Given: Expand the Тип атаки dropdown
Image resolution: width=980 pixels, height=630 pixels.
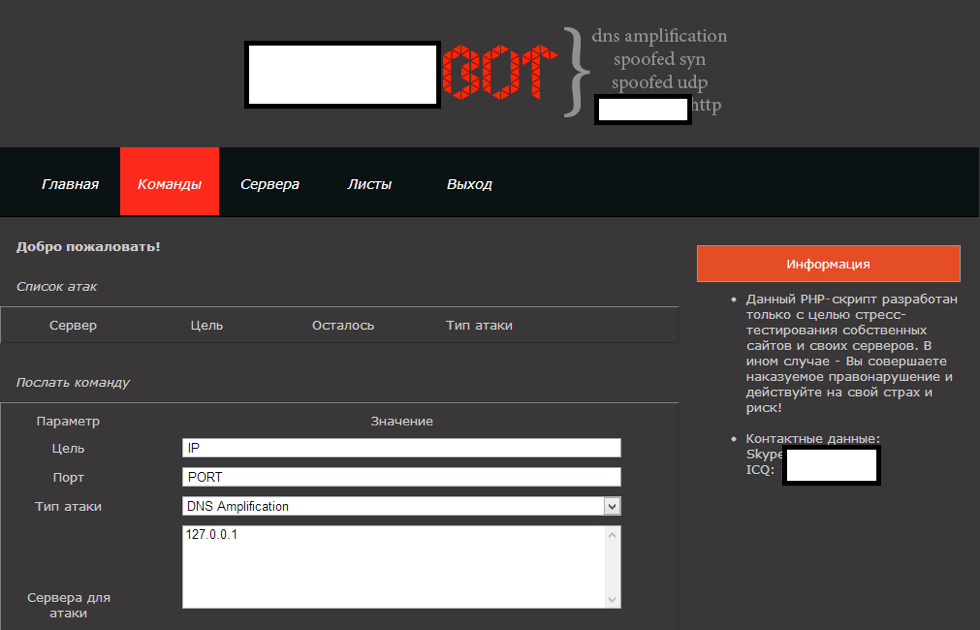Looking at the screenshot, I should pyautogui.click(x=401, y=506).
